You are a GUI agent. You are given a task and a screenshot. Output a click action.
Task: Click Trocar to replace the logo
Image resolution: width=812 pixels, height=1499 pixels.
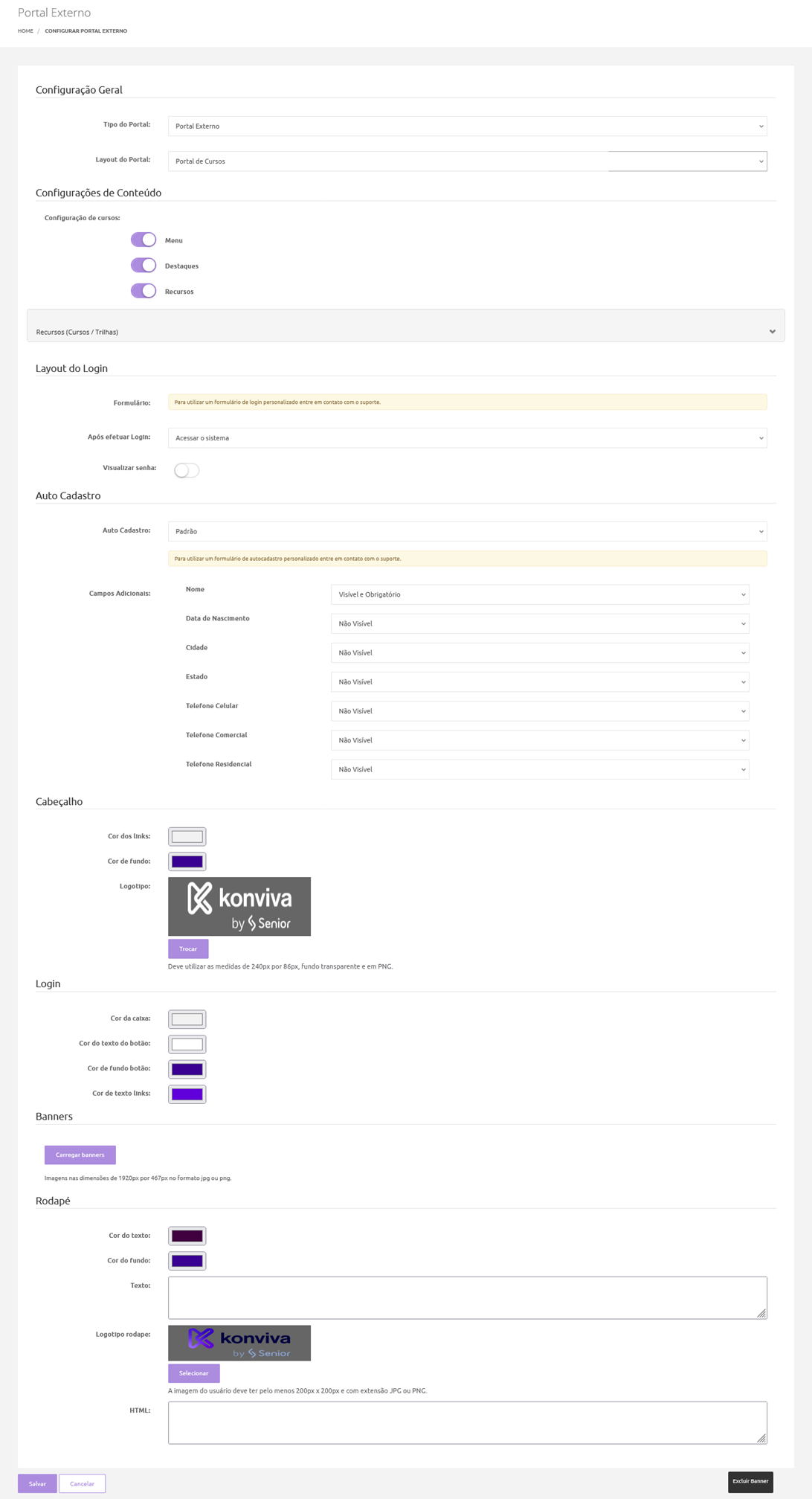point(188,948)
